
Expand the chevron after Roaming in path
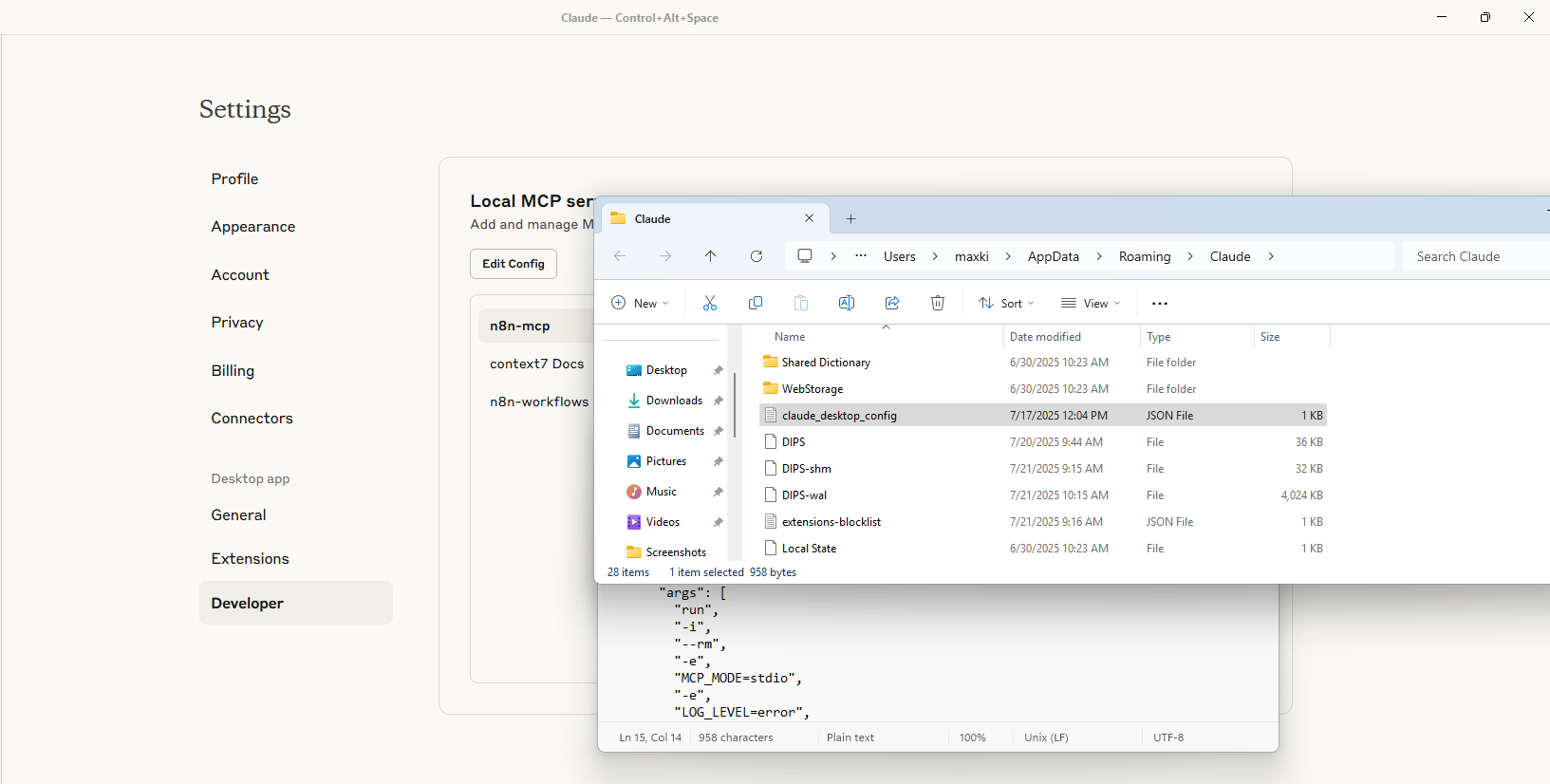[x=1190, y=256]
